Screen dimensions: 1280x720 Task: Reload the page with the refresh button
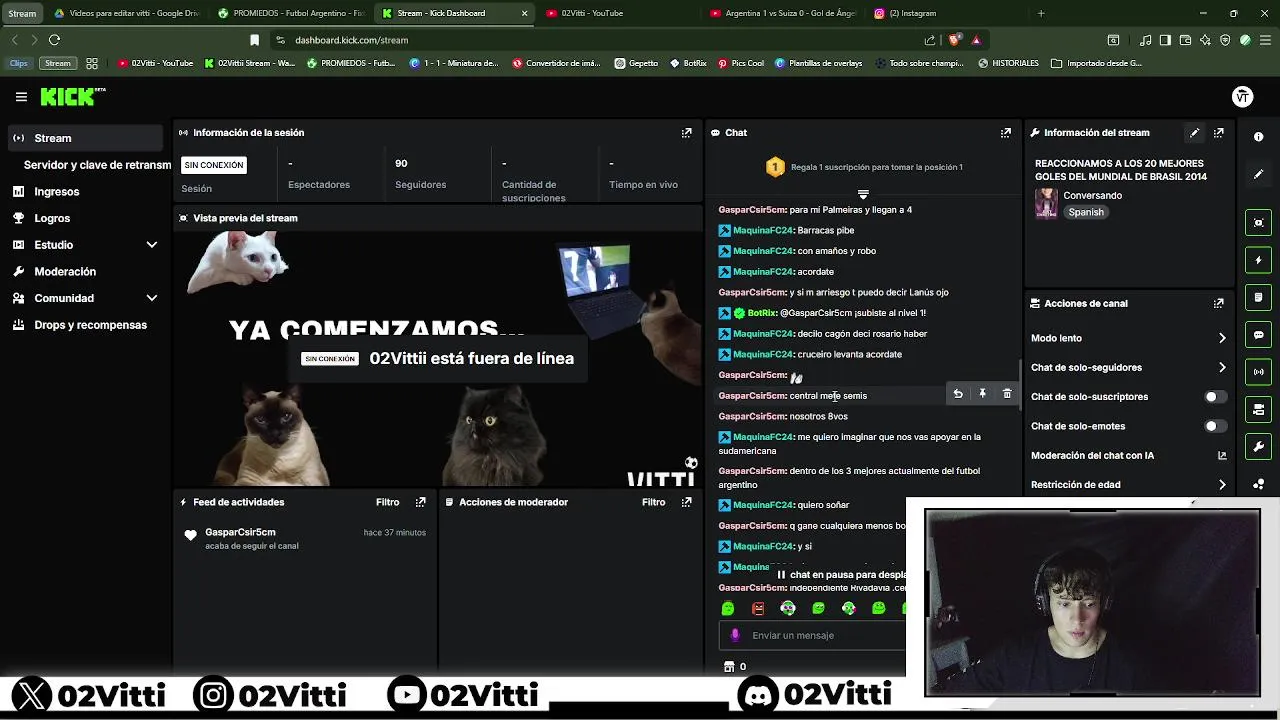pyautogui.click(x=54, y=40)
